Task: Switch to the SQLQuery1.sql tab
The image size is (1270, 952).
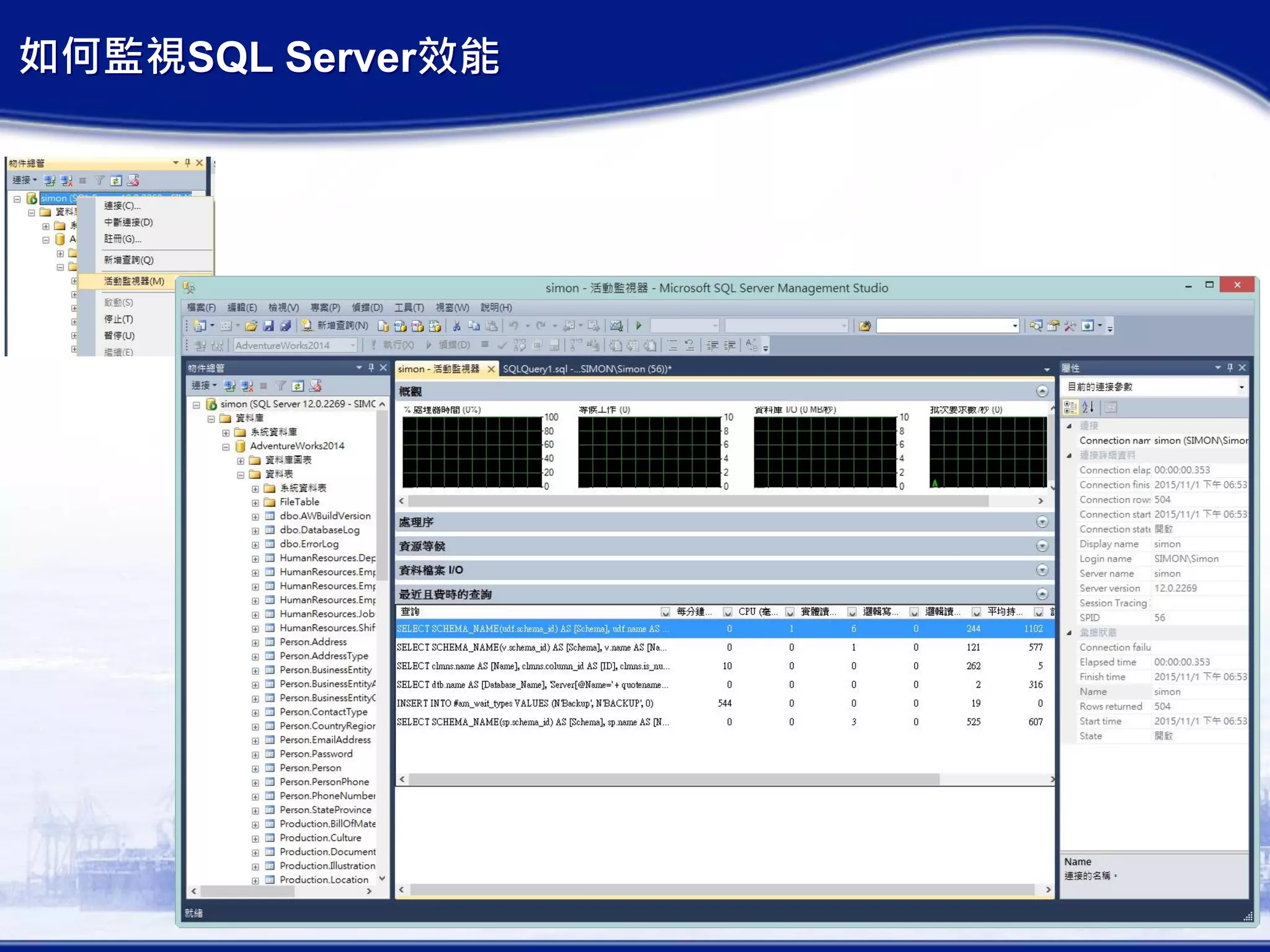Action: tap(586, 369)
